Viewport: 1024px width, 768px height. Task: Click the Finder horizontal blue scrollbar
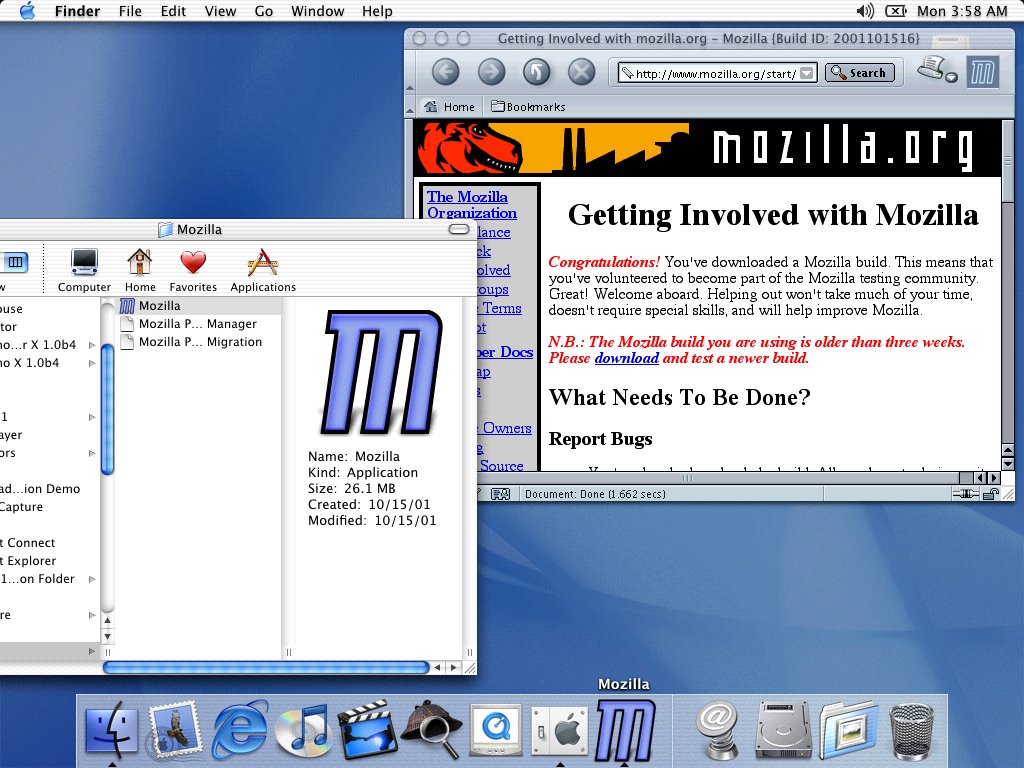pos(266,667)
